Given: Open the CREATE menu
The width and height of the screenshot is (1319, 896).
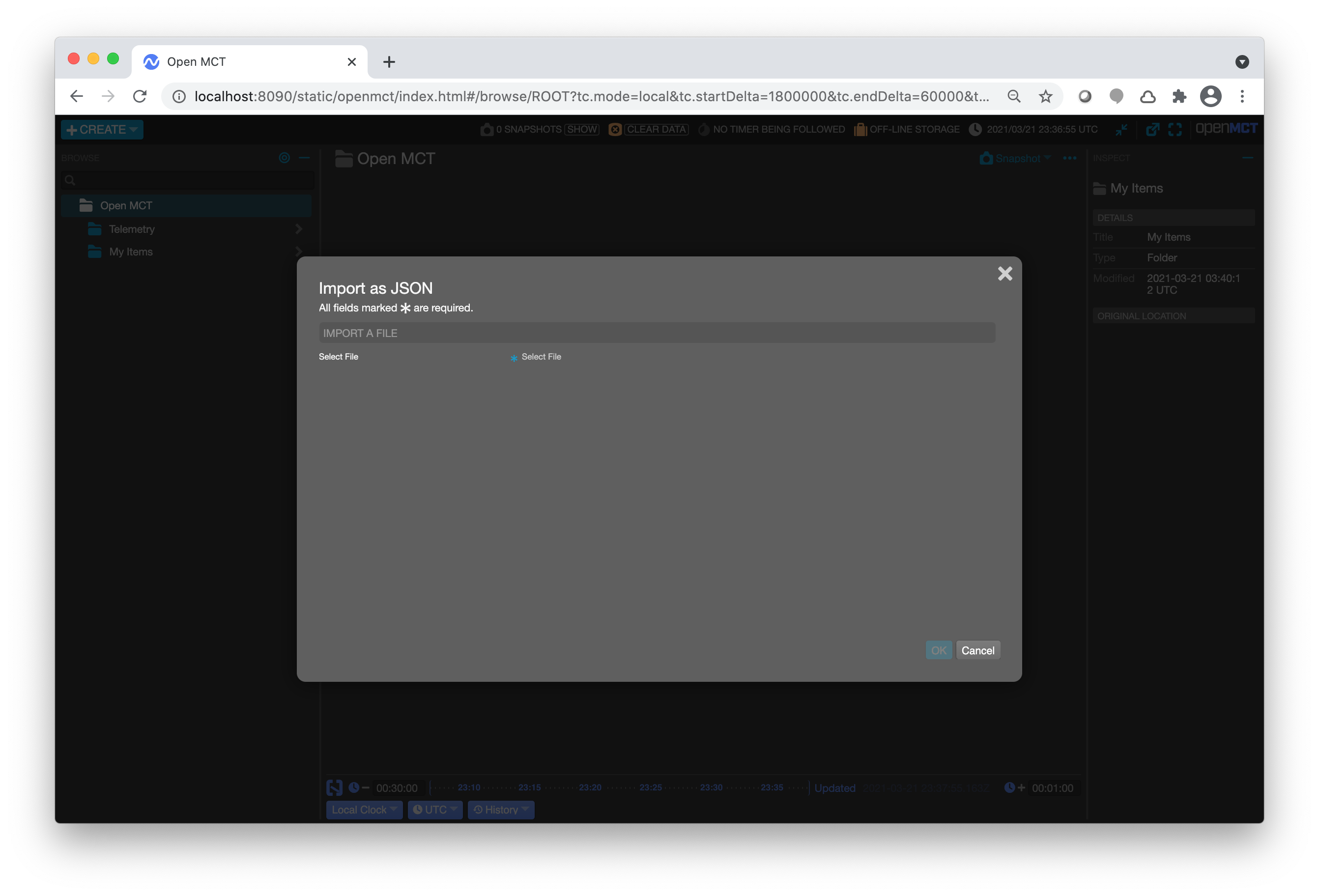Looking at the screenshot, I should pos(102,129).
